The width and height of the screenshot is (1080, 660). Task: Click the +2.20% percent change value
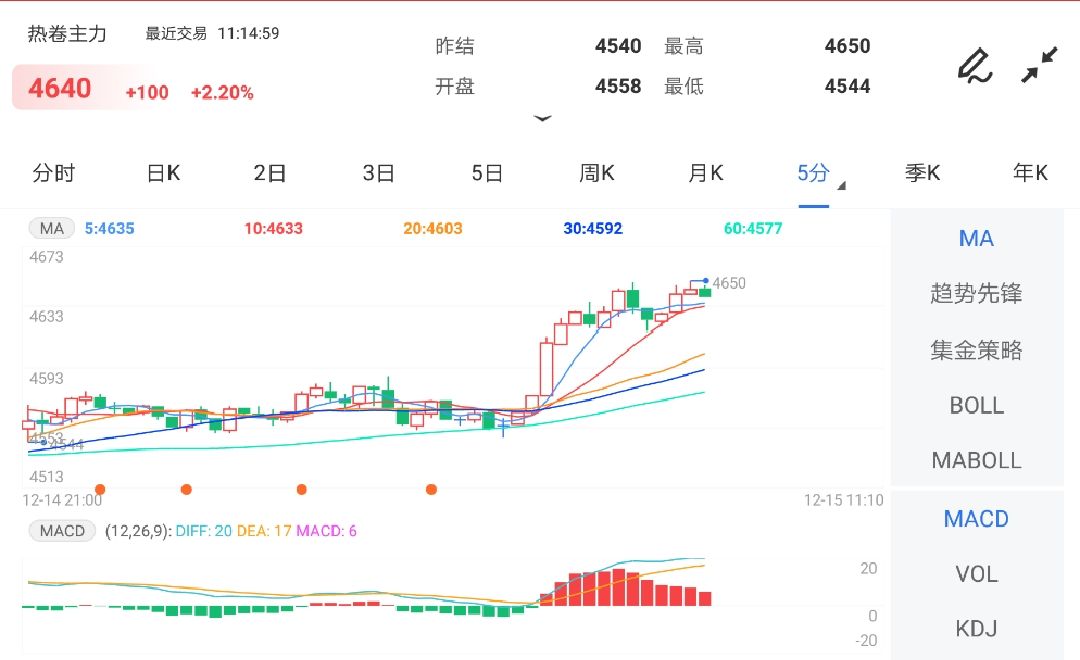click(x=222, y=92)
